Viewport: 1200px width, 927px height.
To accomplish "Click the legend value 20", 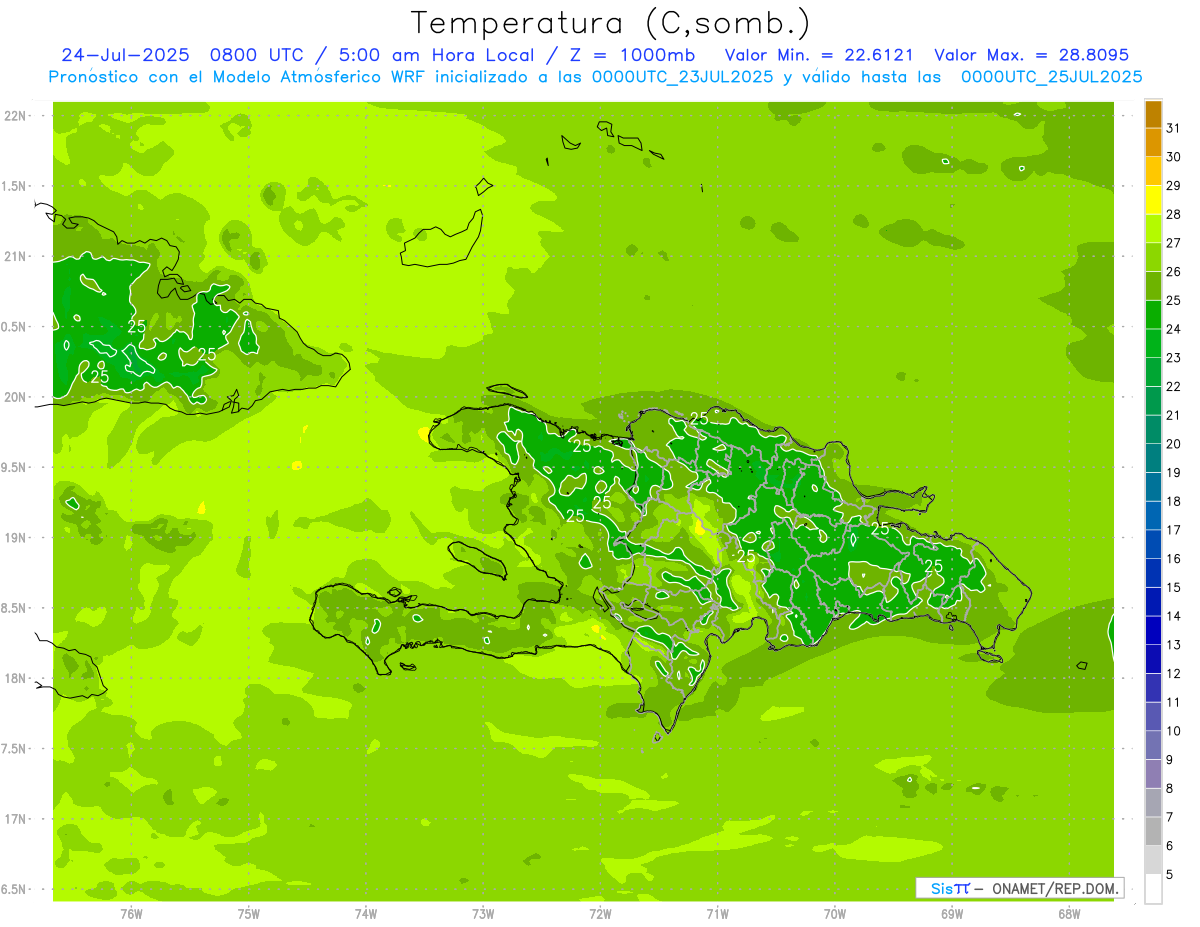I will (1174, 444).
